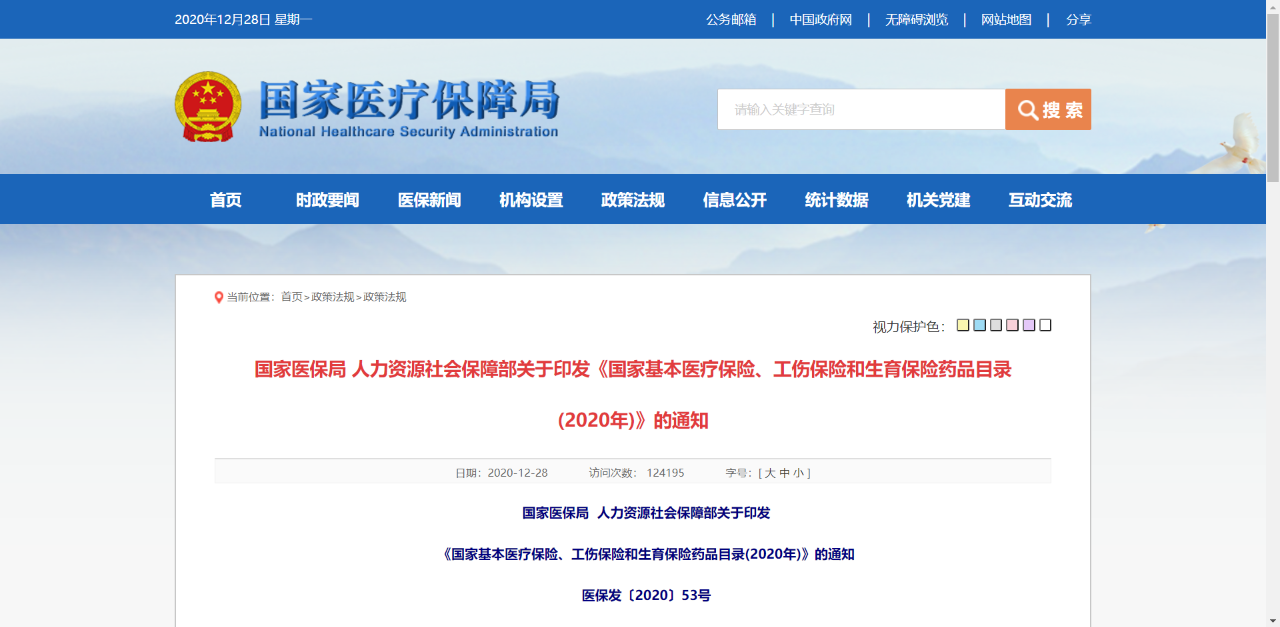Set font size to 中 (medium)

click(x=785, y=473)
